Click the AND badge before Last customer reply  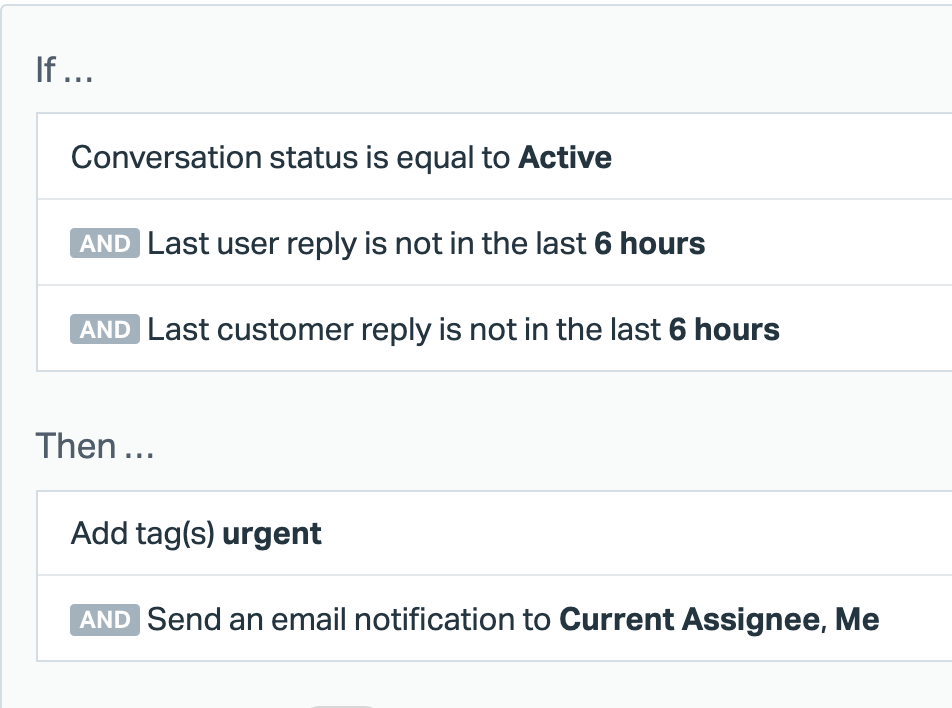click(x=105, y=330)
